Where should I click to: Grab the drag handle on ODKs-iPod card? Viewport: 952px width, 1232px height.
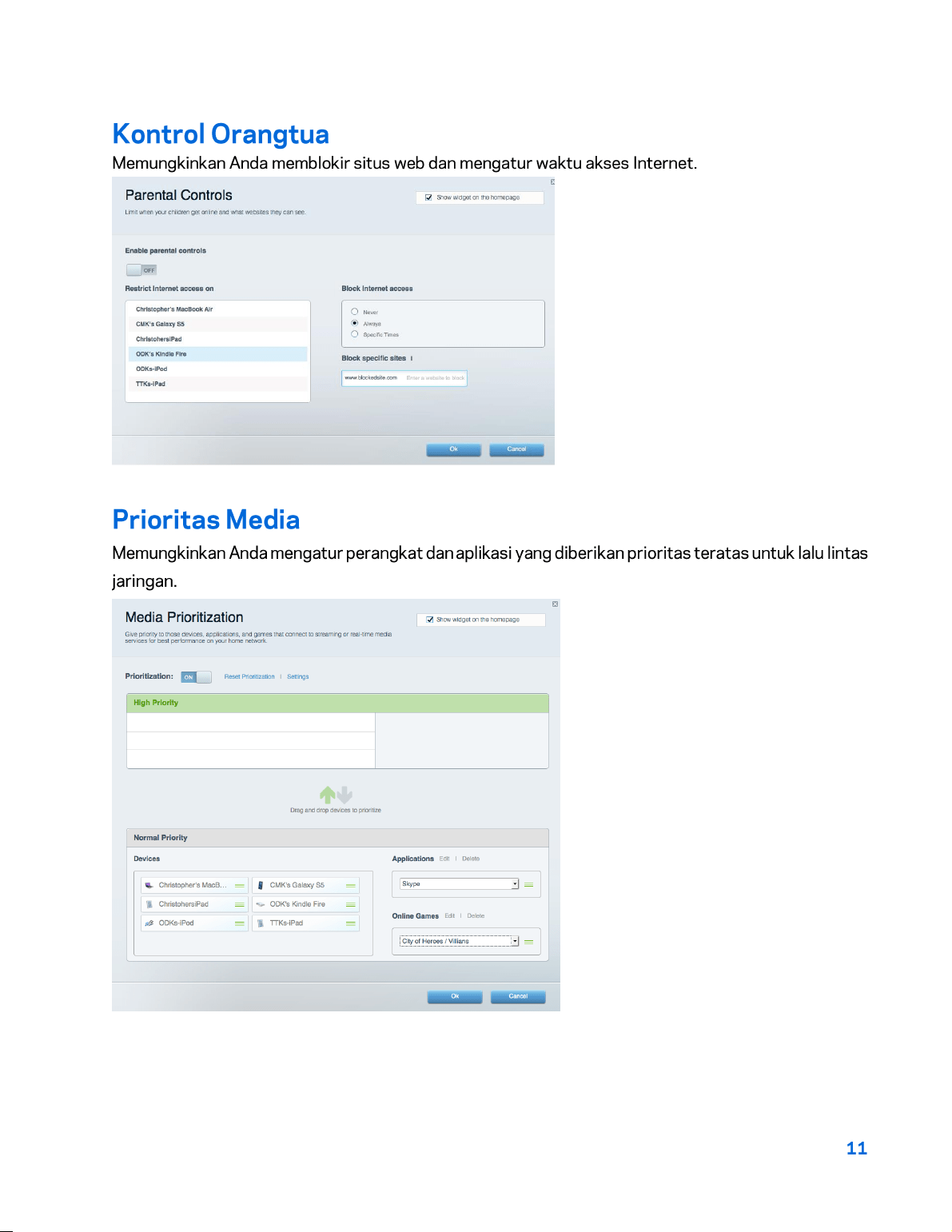[239, 923]
